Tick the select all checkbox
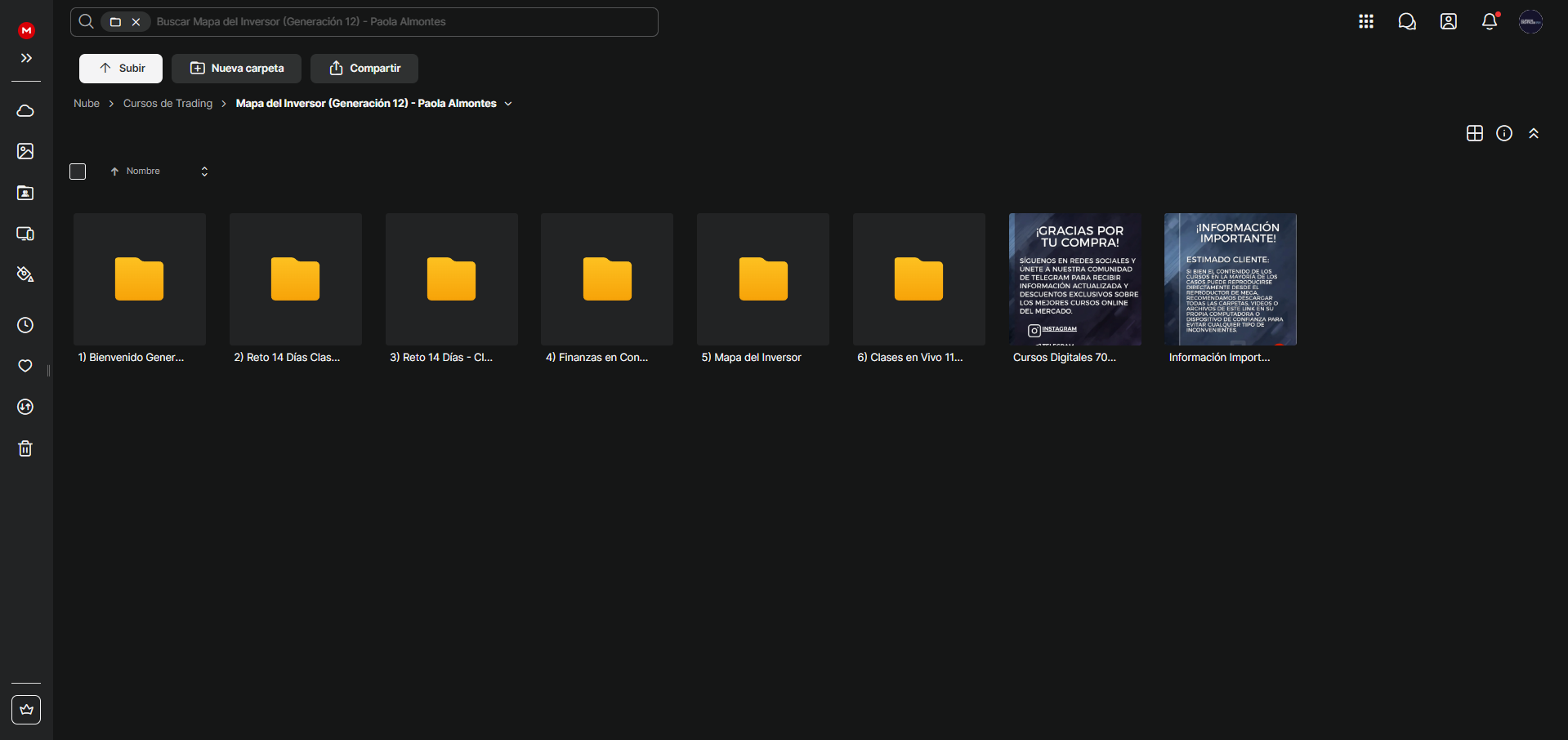1568x740 pixels. (78, 172)
